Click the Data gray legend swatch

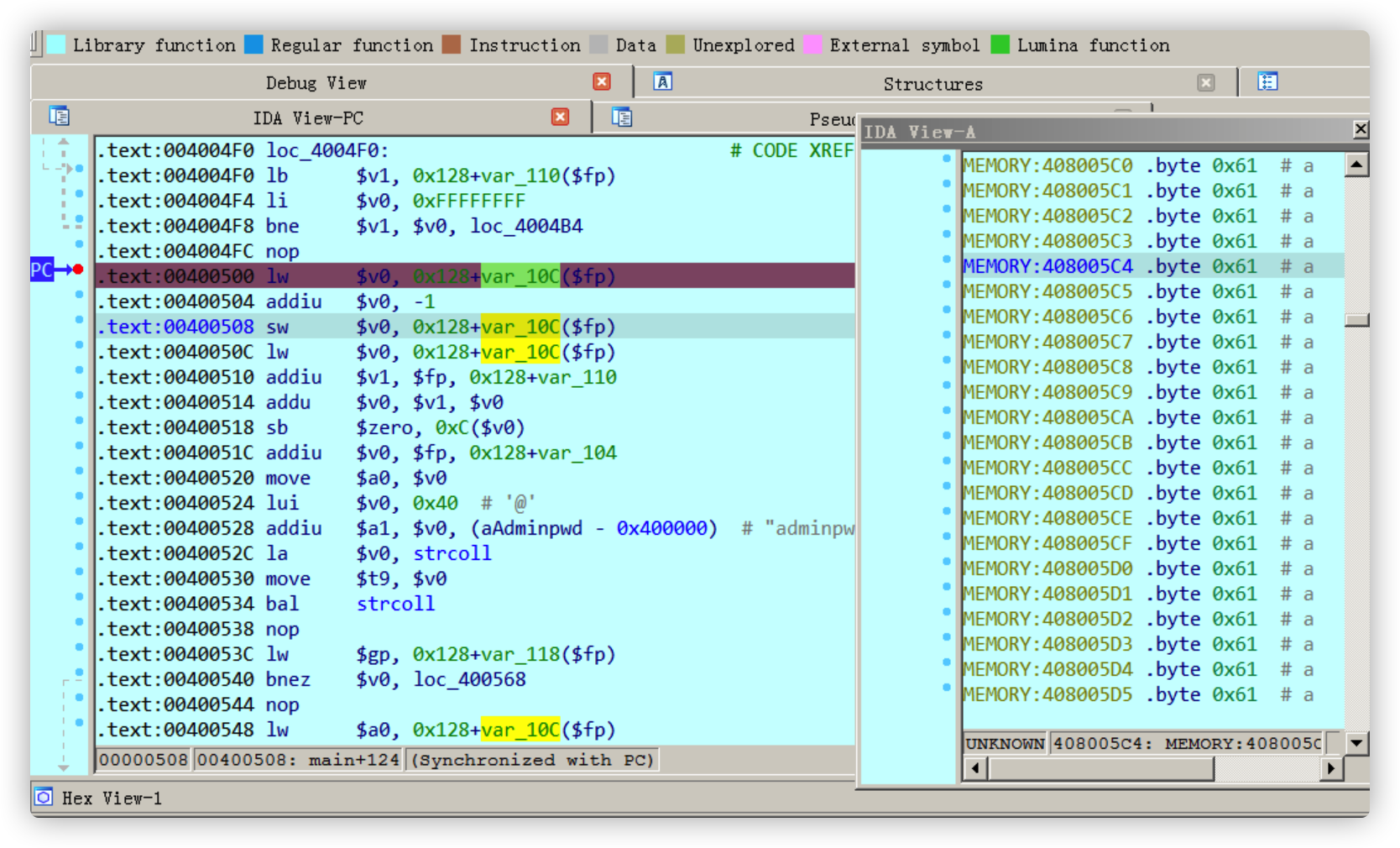coord(598,44)
